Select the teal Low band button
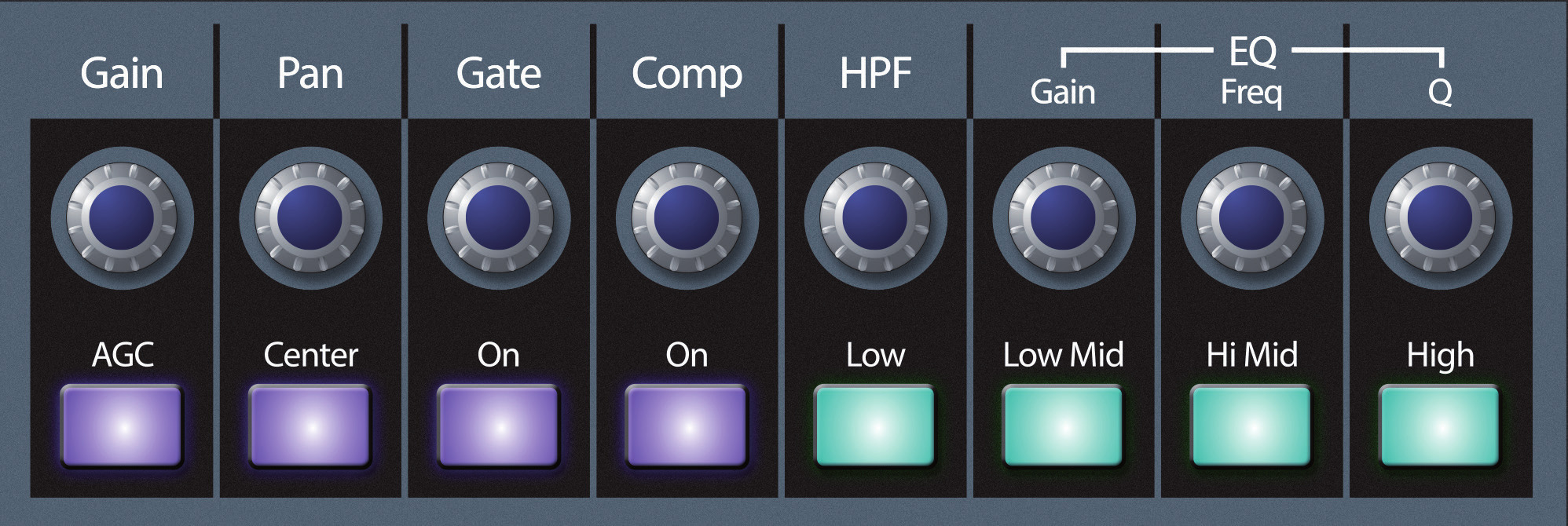The width and height of the screenshot is (1568, 526). tap(875, 426)
